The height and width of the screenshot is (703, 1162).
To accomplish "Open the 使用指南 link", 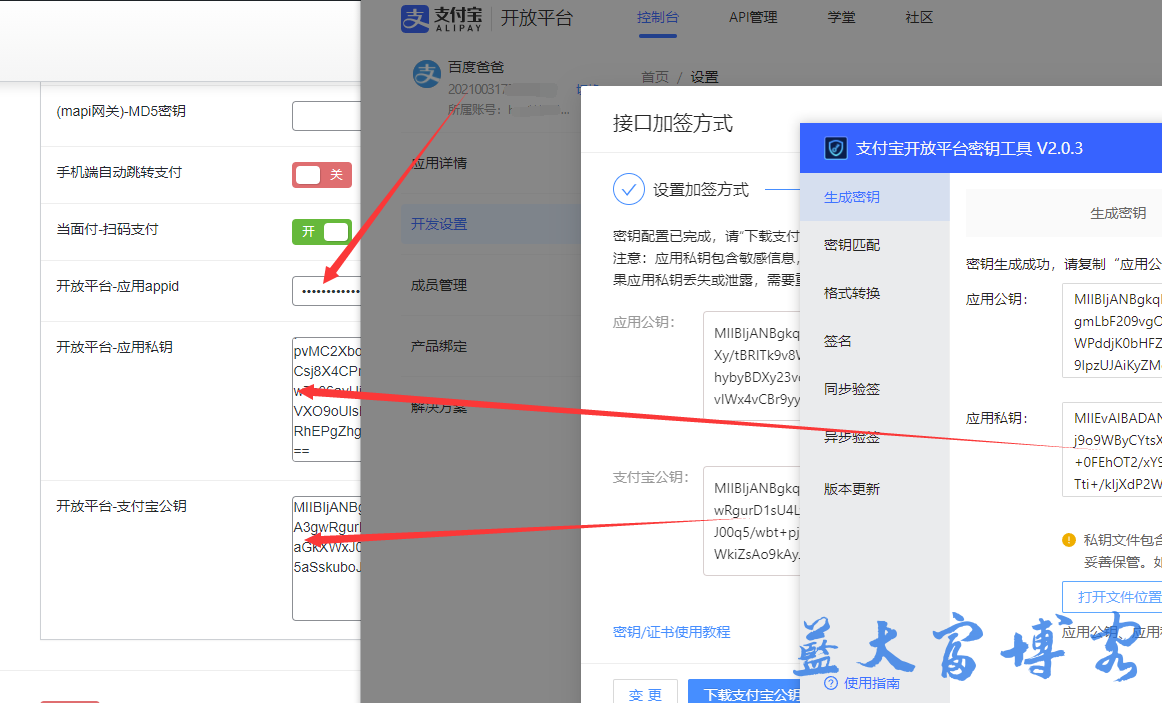I will pyautogui.click(x=872, y=683).
